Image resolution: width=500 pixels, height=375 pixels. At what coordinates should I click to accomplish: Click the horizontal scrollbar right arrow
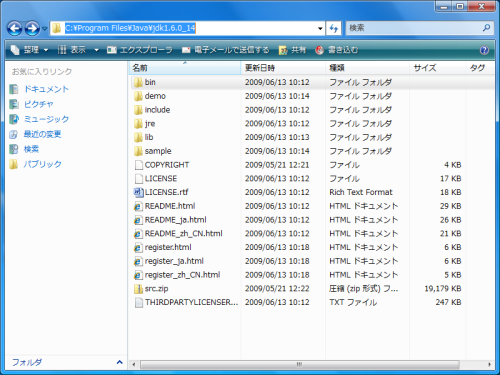coord(489,364)
